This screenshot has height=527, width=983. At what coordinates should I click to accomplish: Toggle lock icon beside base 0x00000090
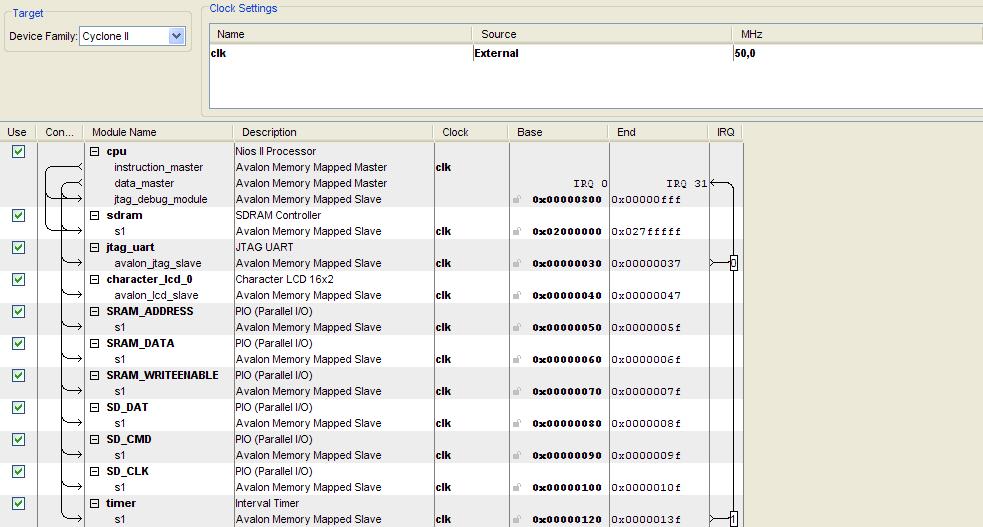[517, 455]
